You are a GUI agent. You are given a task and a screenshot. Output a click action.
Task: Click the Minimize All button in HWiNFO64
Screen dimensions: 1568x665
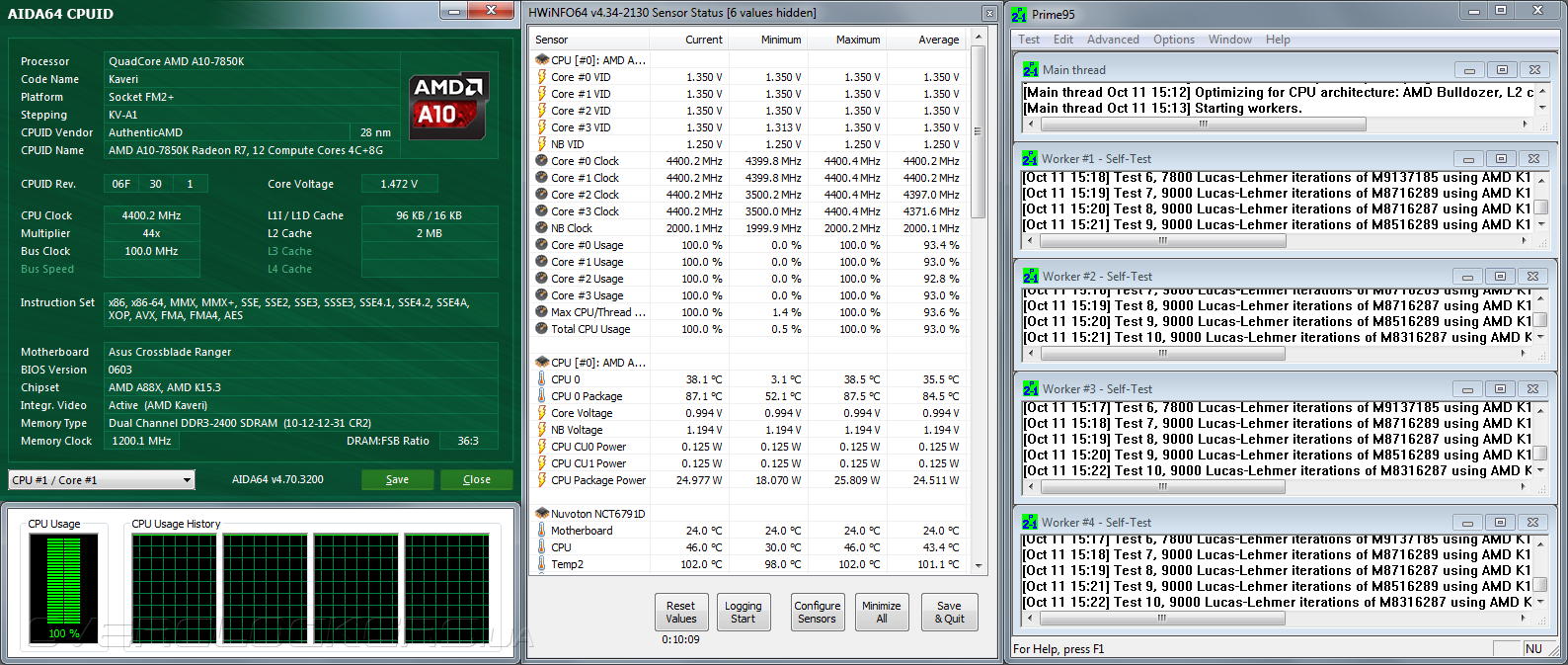coord(882,613)
